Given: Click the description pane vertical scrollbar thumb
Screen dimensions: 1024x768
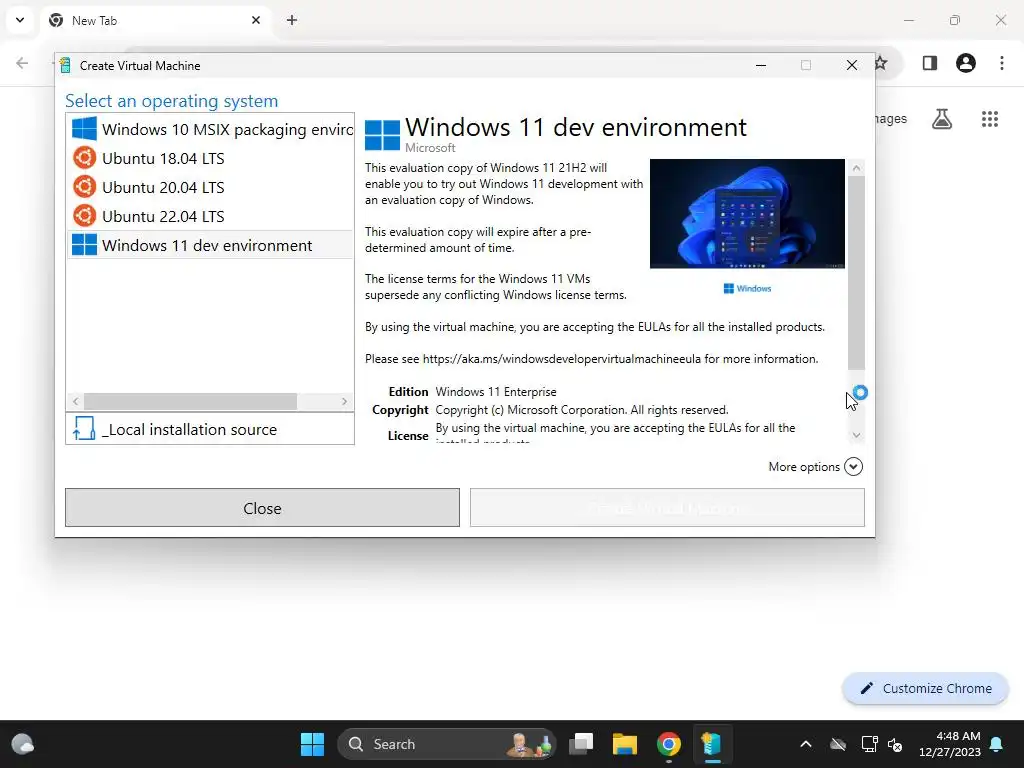Looking at the screenshot, I should (x=856, y=272).
